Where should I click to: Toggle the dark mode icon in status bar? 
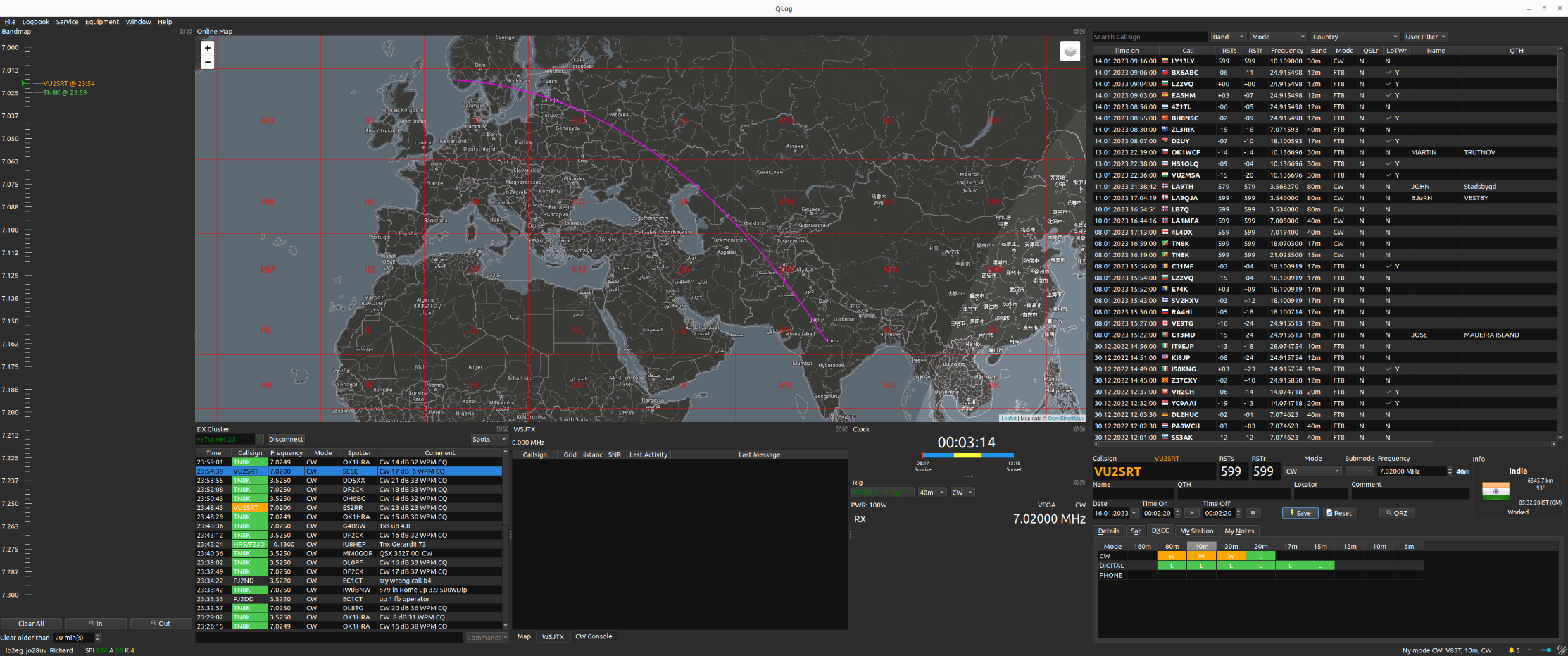tap(1562, 650)
